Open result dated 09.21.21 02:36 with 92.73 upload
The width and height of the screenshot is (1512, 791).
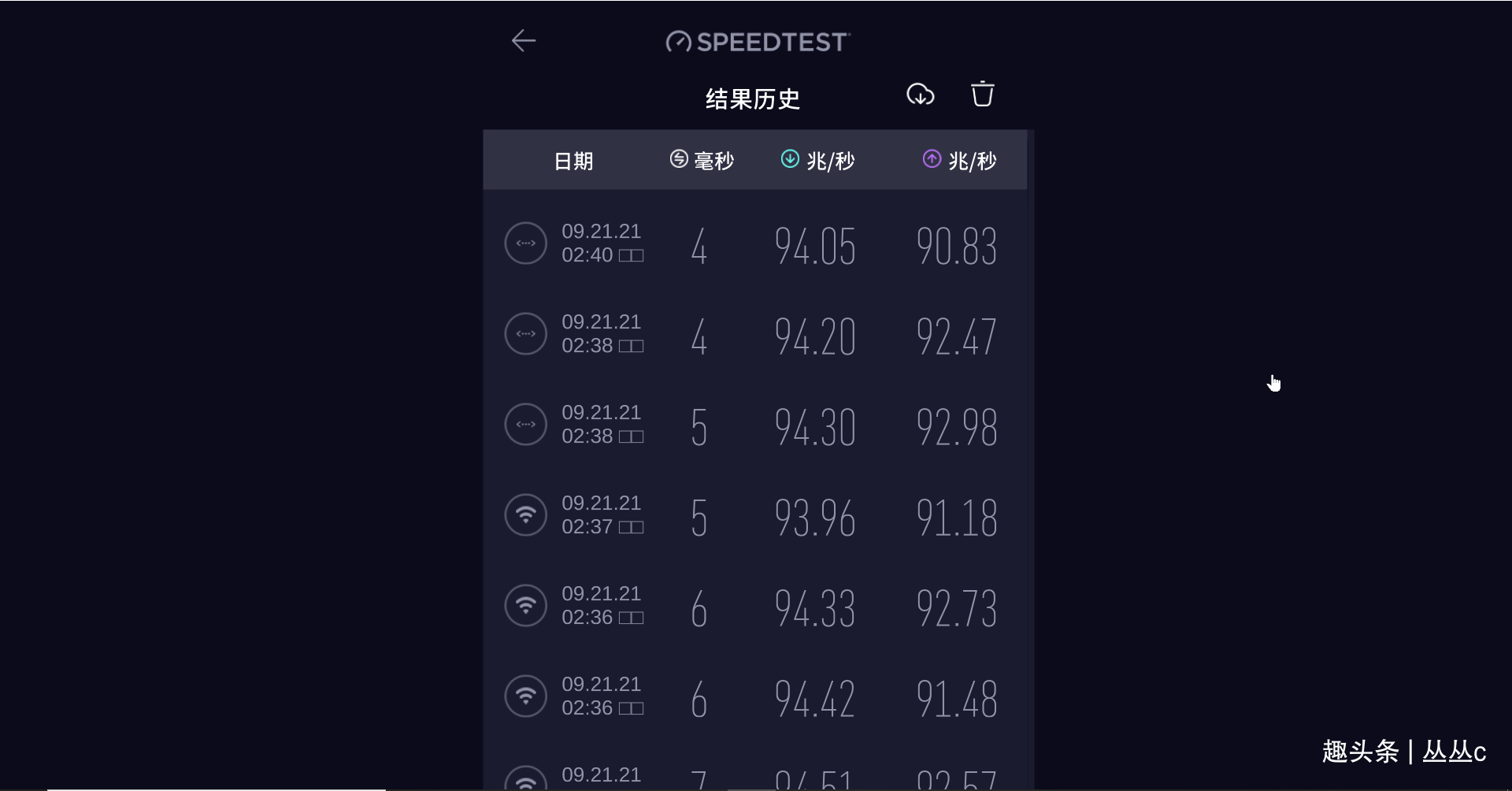(755, 606)
